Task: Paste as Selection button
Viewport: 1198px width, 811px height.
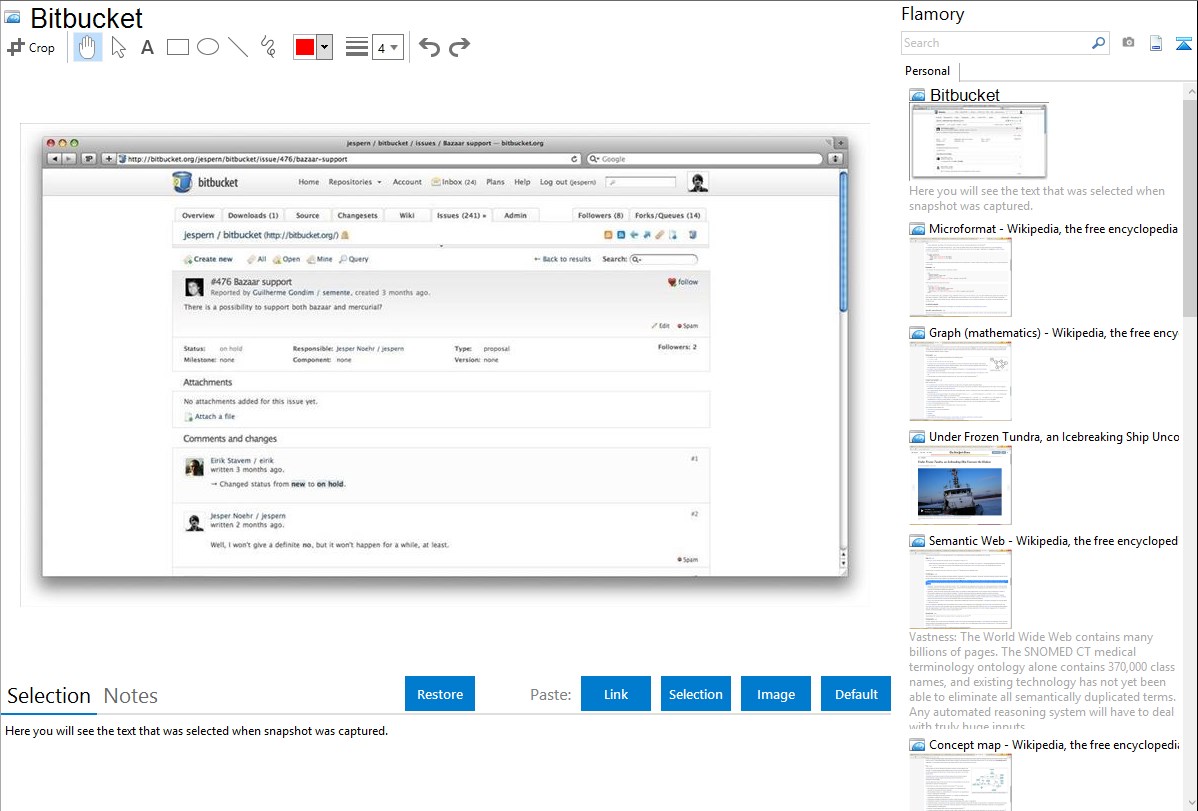Action: coord(695,694)
